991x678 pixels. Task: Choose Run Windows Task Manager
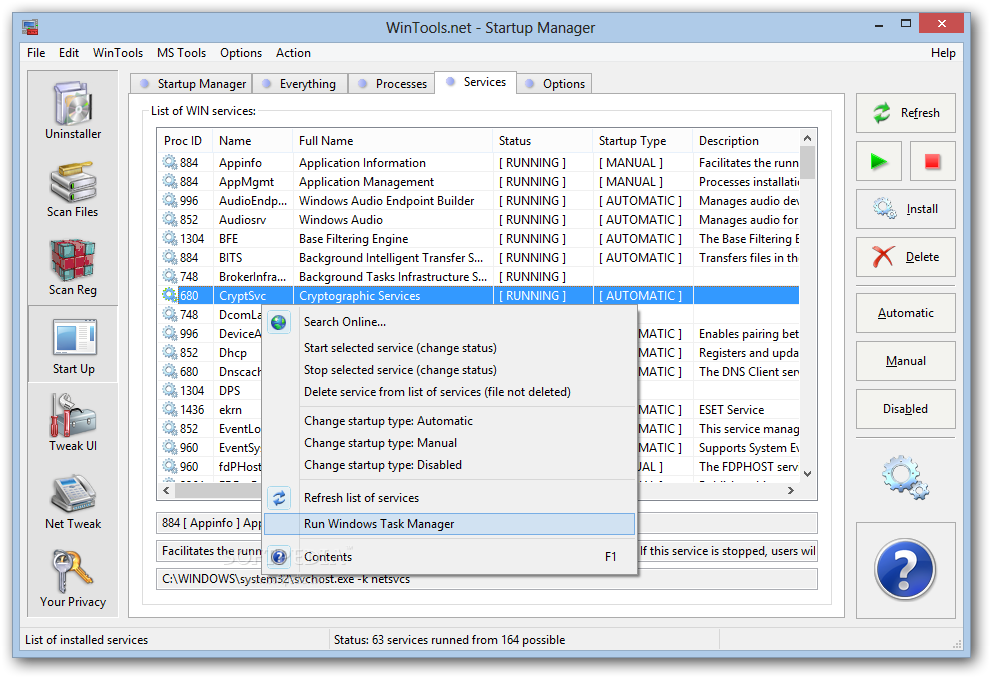pyautogui.click(x=449, y=524)
